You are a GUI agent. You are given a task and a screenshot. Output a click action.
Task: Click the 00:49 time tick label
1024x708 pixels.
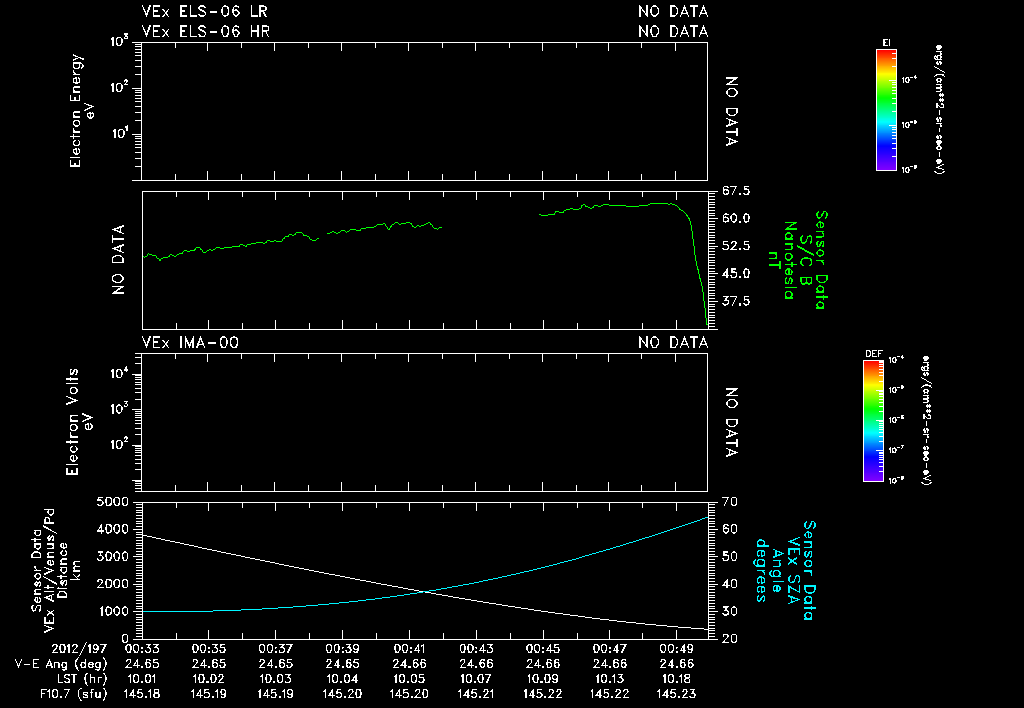[676, 649]
